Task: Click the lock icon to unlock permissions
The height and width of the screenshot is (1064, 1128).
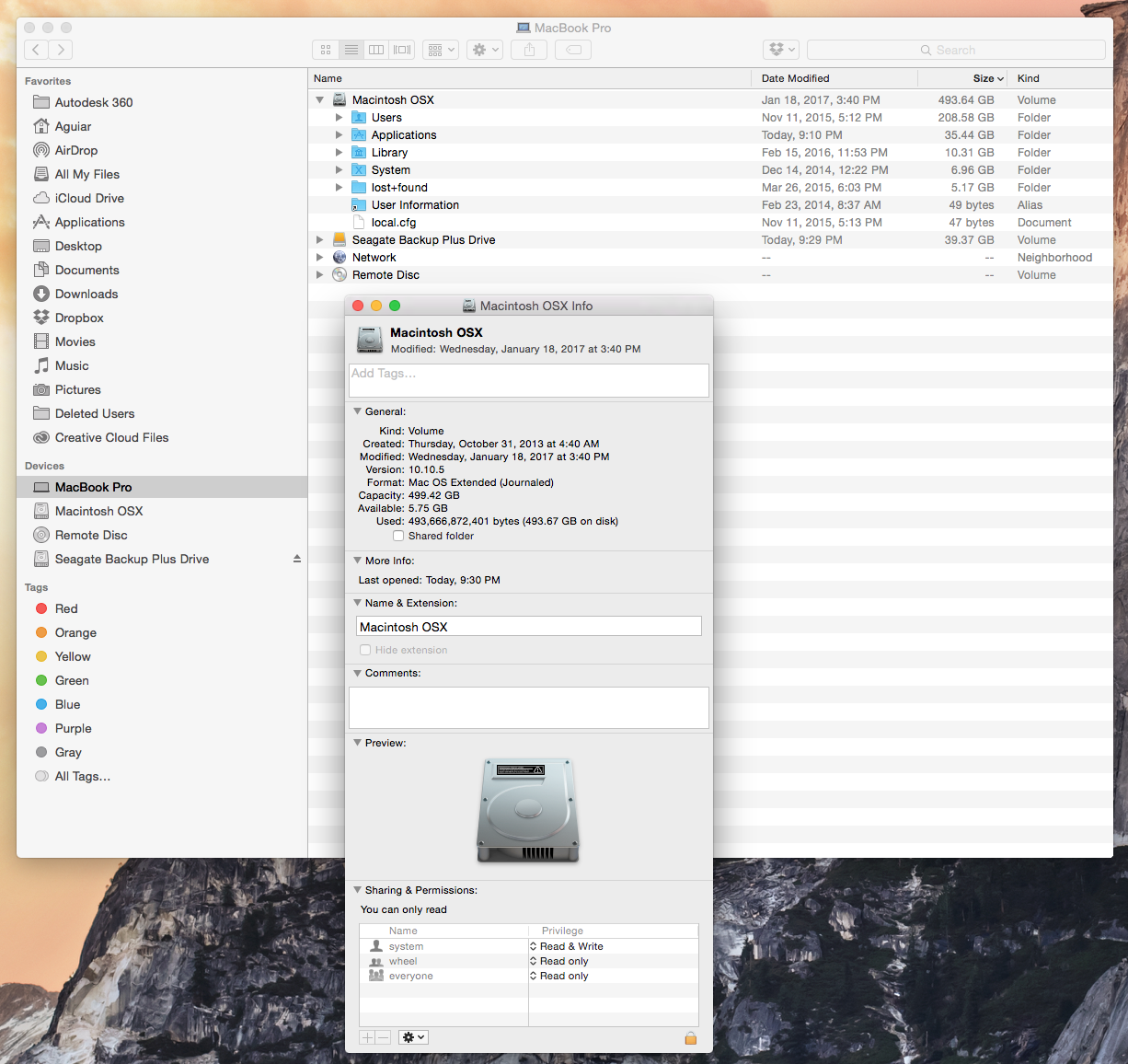Action: pyautogui.click(x=691, y=1037)
